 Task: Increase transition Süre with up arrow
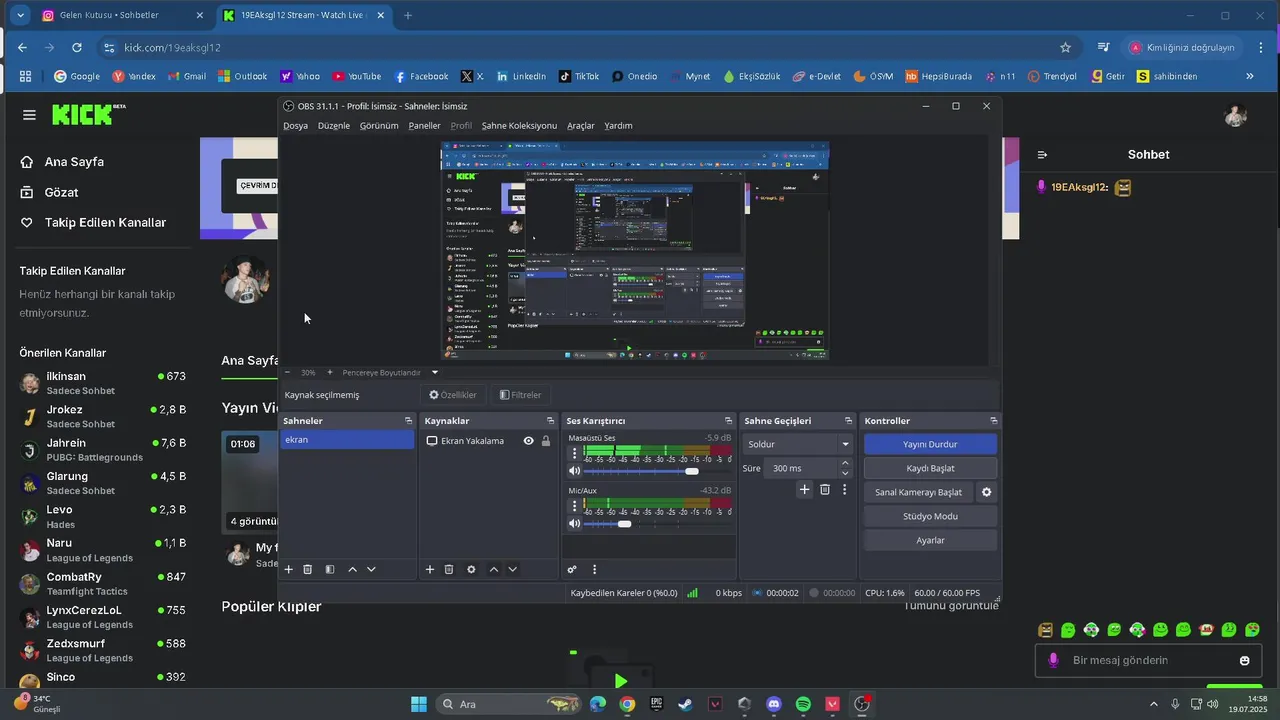click(845, 463)
